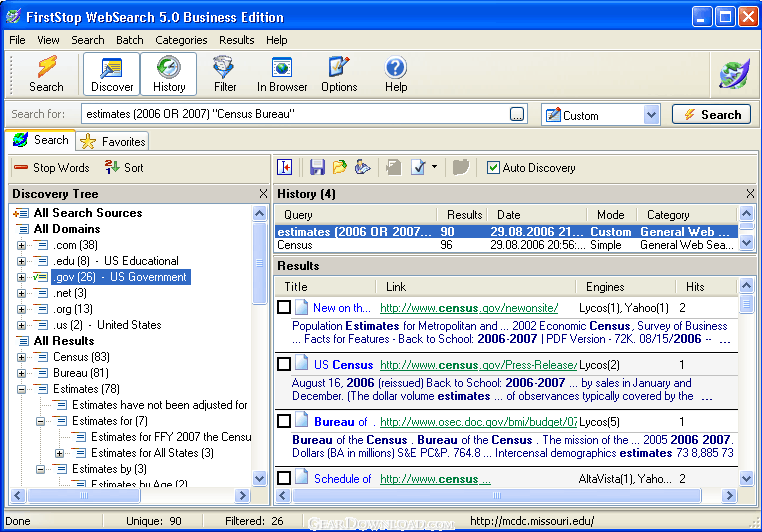Click the Results horizontal scrollbar

497,496
